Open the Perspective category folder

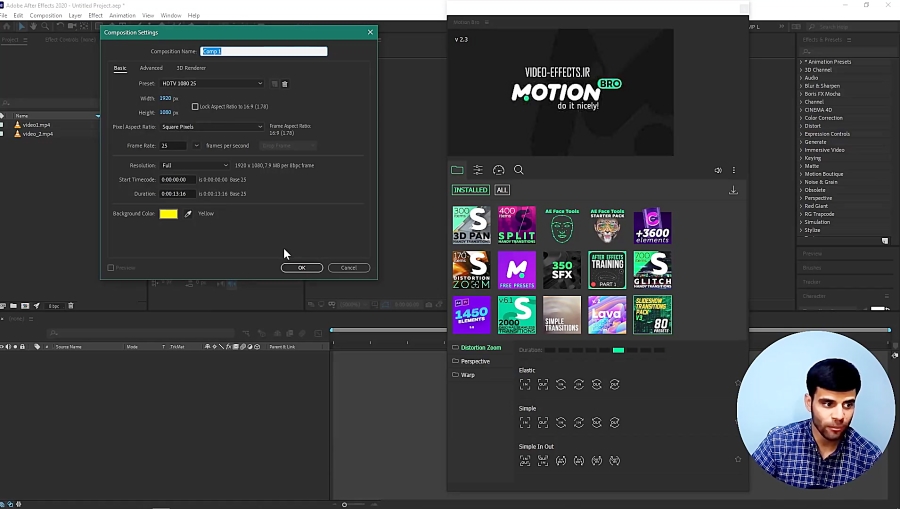coord(475,362)
